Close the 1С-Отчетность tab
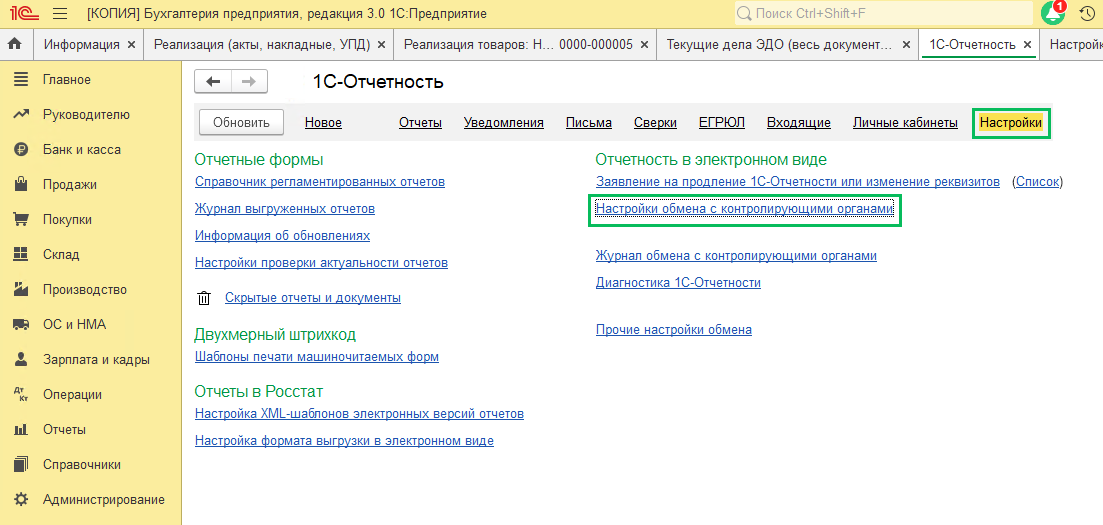Screen dimensions: 1103x525 (x=1027, y=44)
